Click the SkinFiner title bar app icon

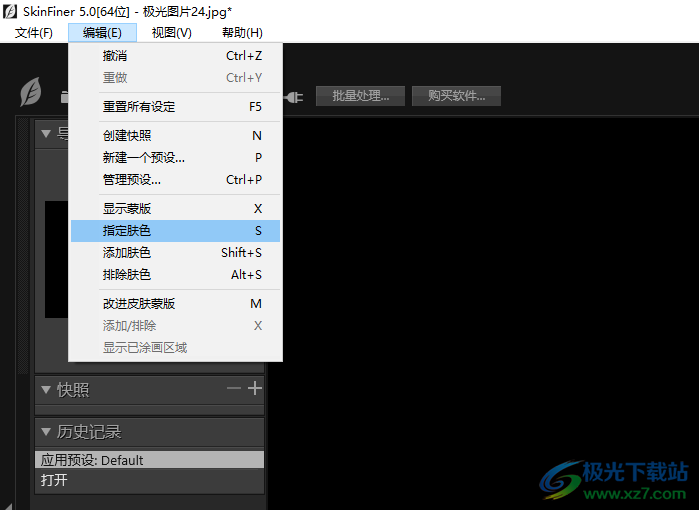[x=10, y=11]
